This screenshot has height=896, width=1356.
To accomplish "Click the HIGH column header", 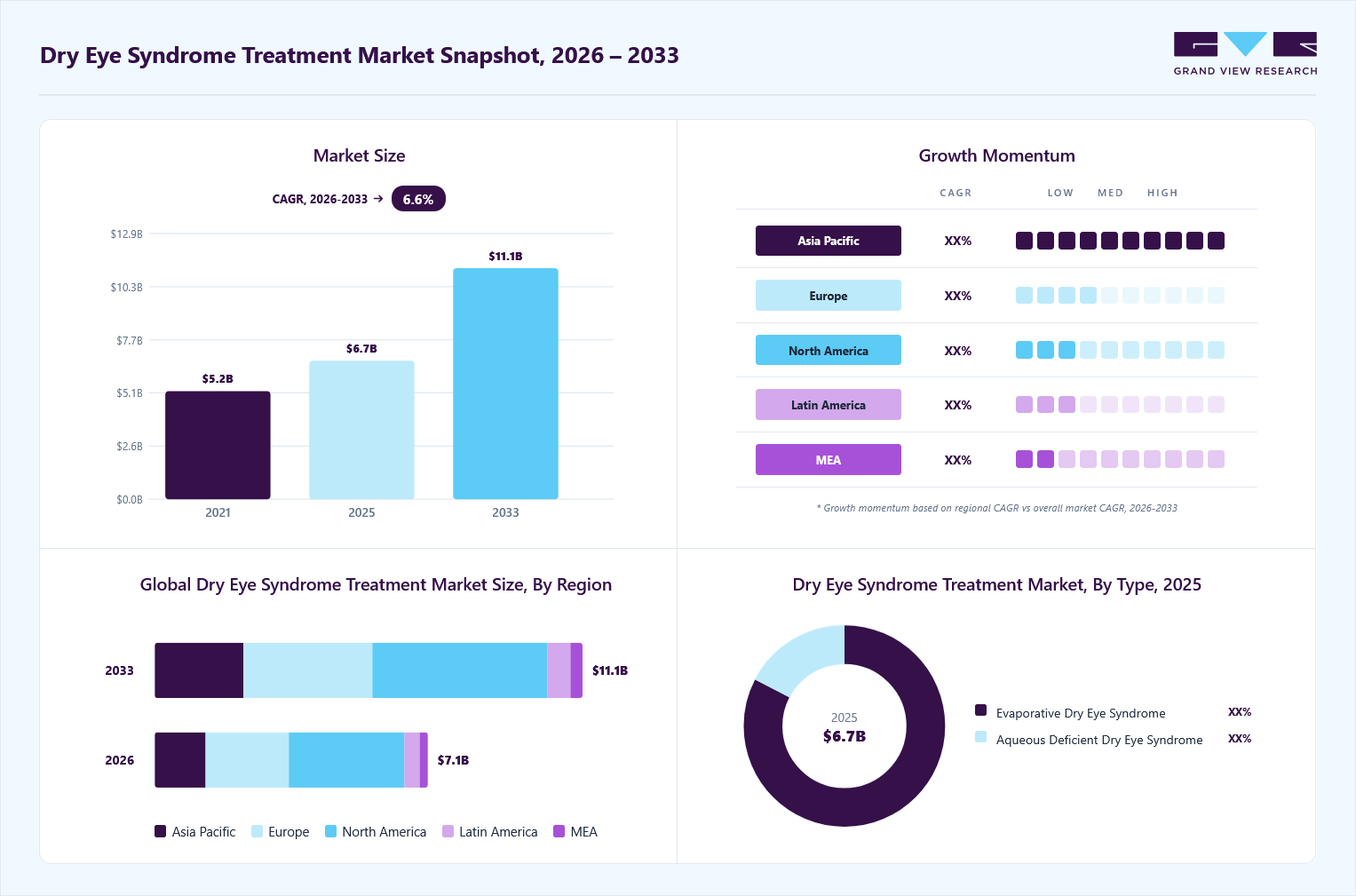I will [x=1162, y=193].
